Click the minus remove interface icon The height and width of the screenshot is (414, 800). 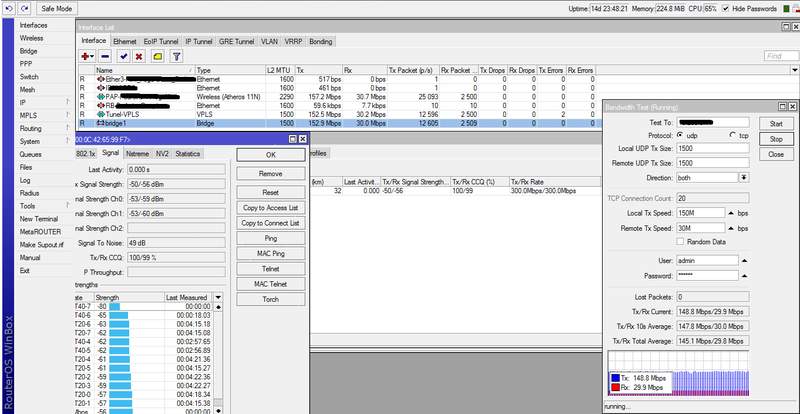(x=106, y=57)
